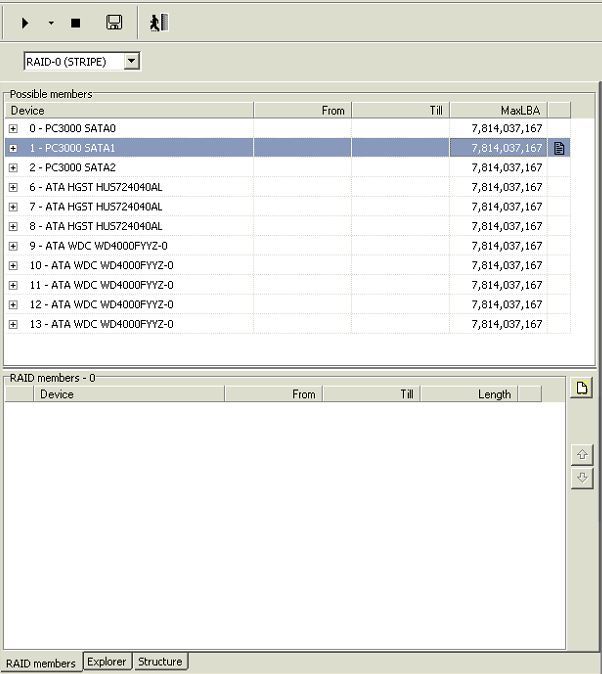
Task: Move RAID member up with the arrow button
Action: 582,455
